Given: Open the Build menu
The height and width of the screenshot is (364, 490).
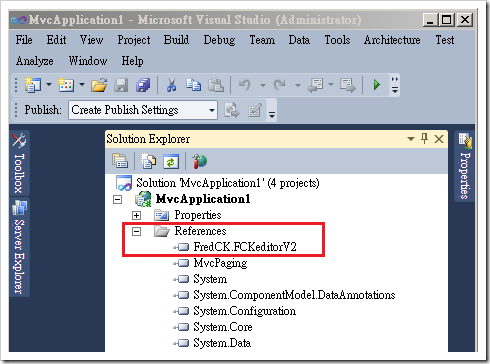Looking at the screenshot, I should coord(176,40).
